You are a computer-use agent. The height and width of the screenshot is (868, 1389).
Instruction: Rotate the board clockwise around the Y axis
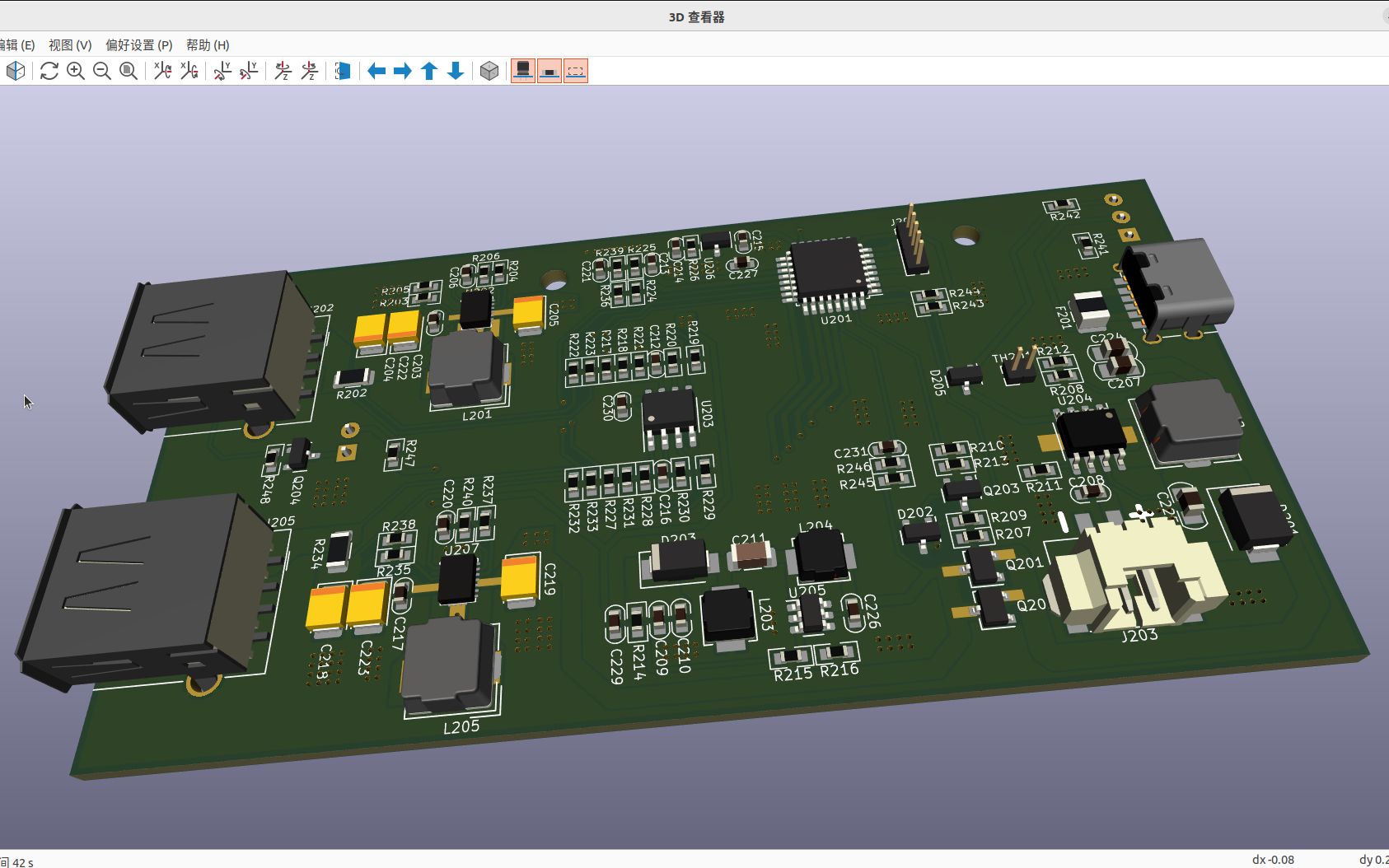click(x=222, y=71)
